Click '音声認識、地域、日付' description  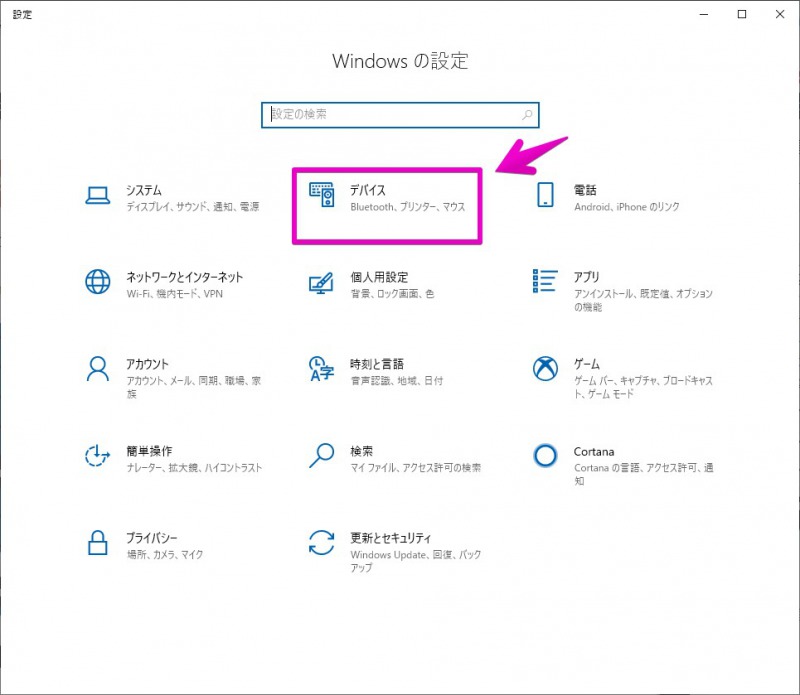(397, 381)
